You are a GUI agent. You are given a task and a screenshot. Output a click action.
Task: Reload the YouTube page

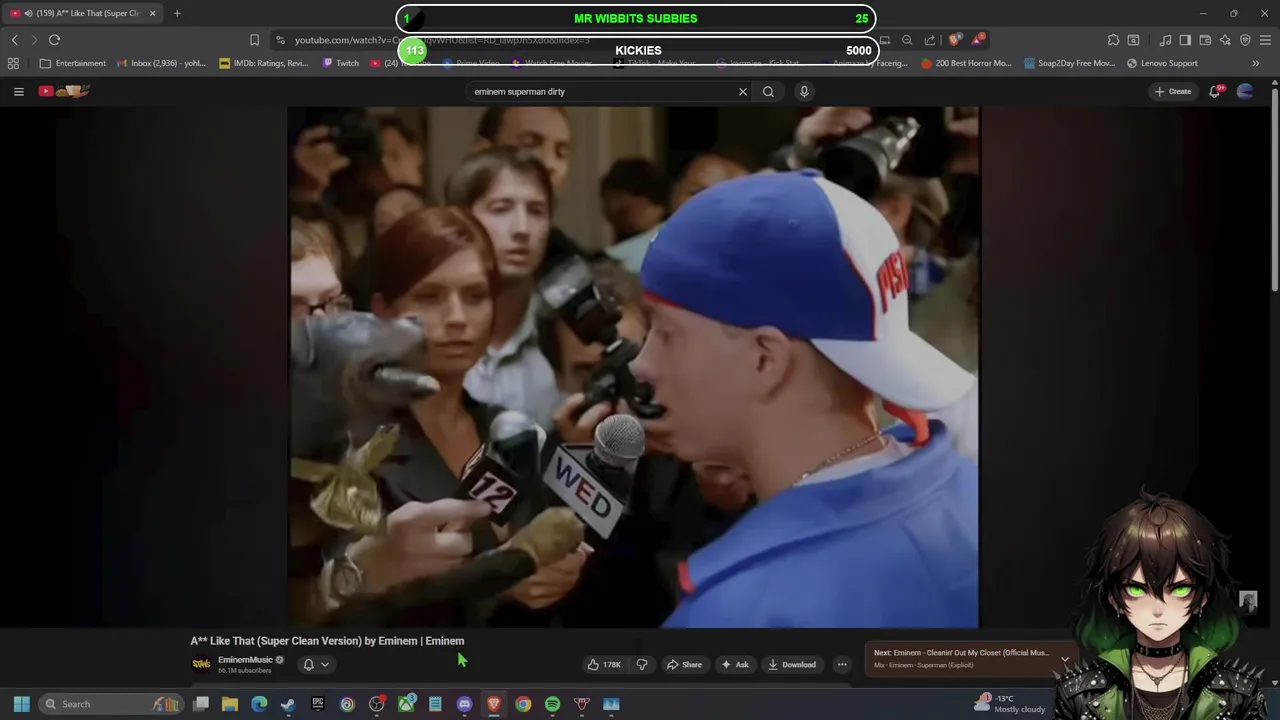point(54,40)
